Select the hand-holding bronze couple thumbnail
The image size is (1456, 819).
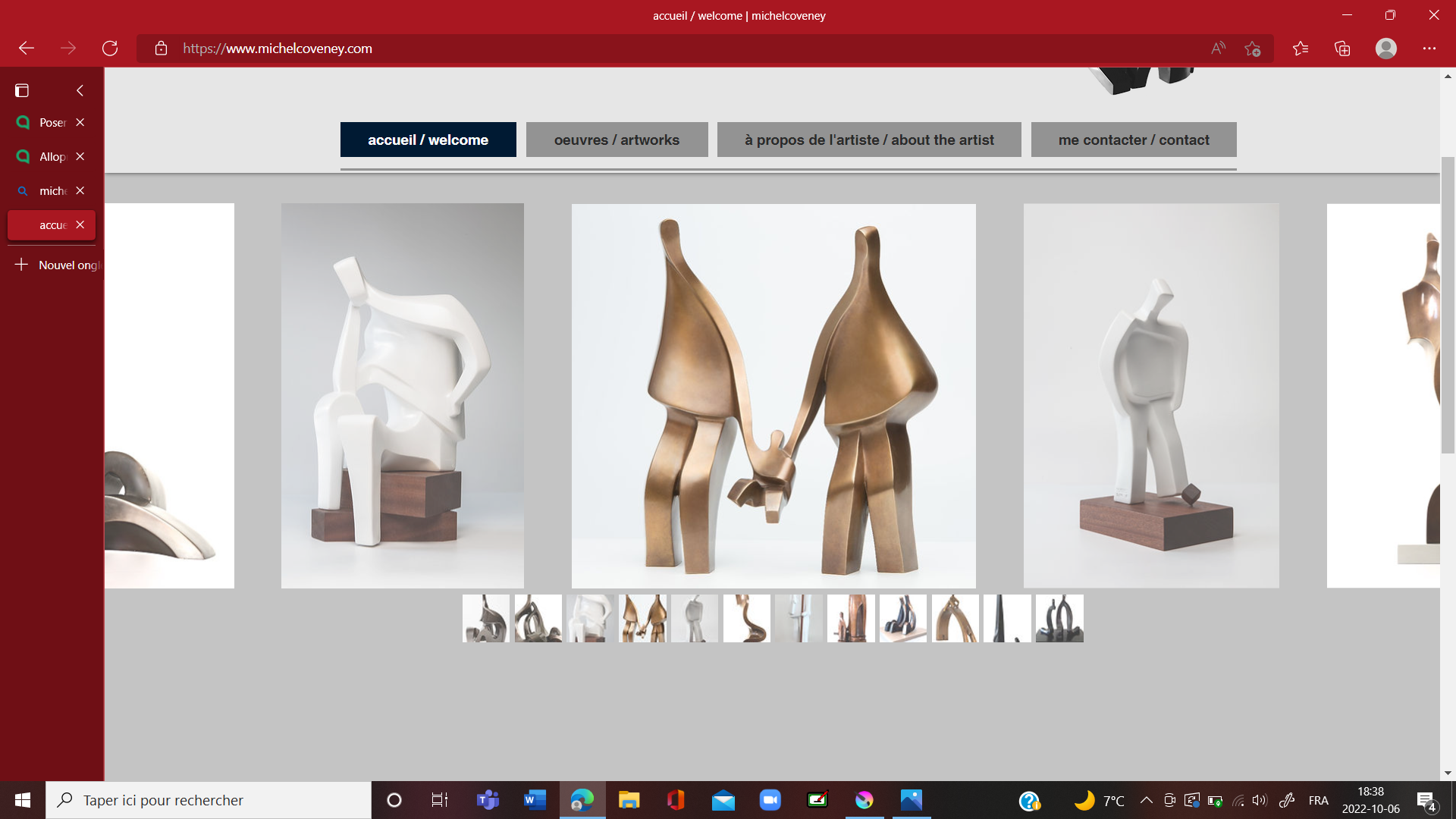pyautogui.click(x=642, y=618)
